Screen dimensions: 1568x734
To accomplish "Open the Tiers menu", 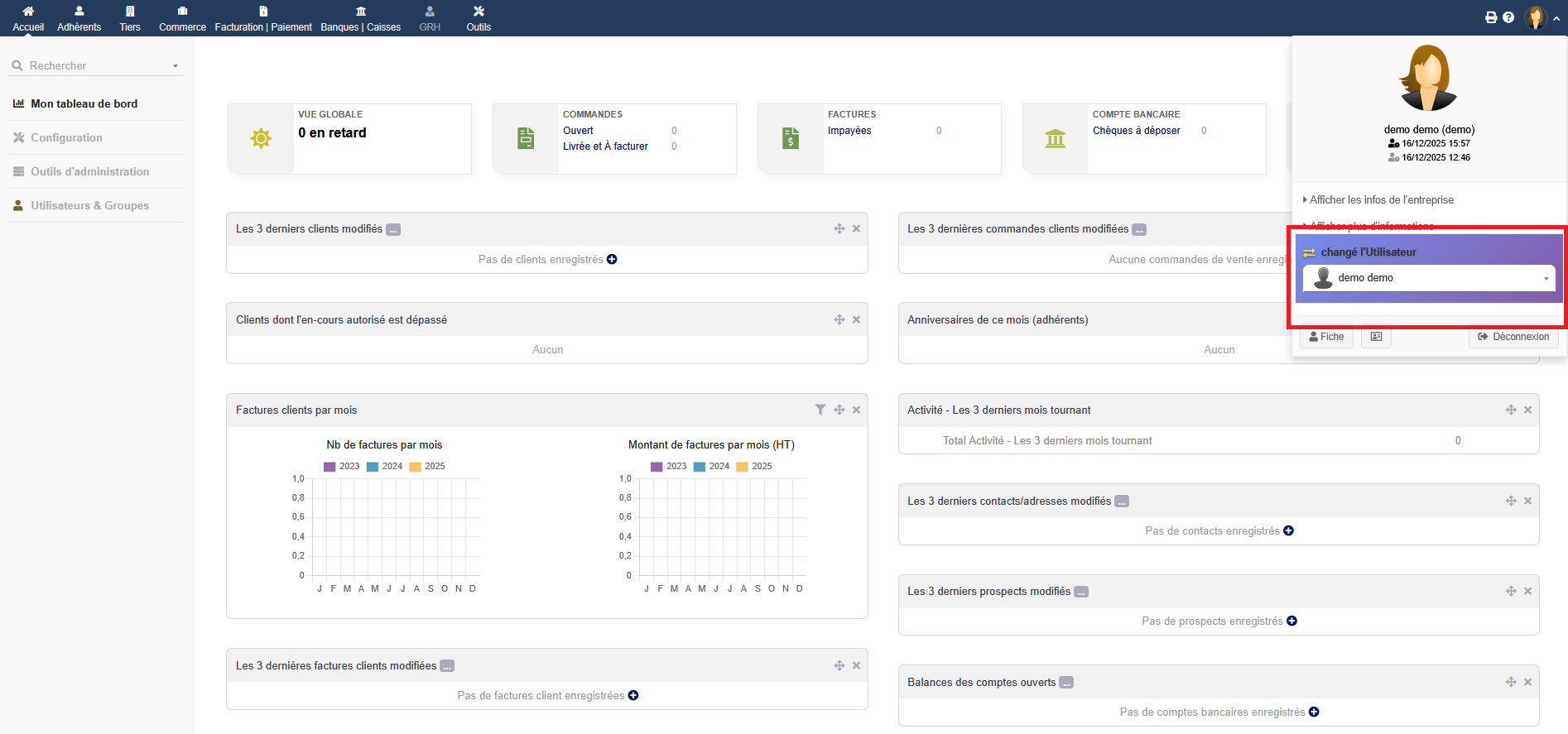I will (x=130, y=18).
